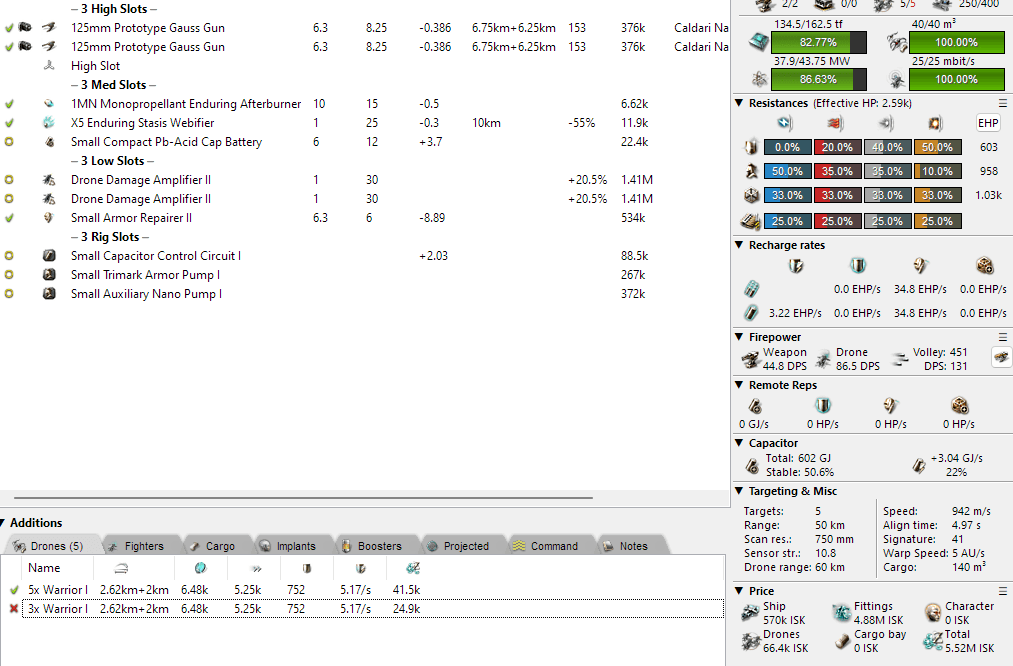Click the Small Armor Repairer II module icon
Image resolution: width=1013 pixels, height=666 pixels.
48,218
